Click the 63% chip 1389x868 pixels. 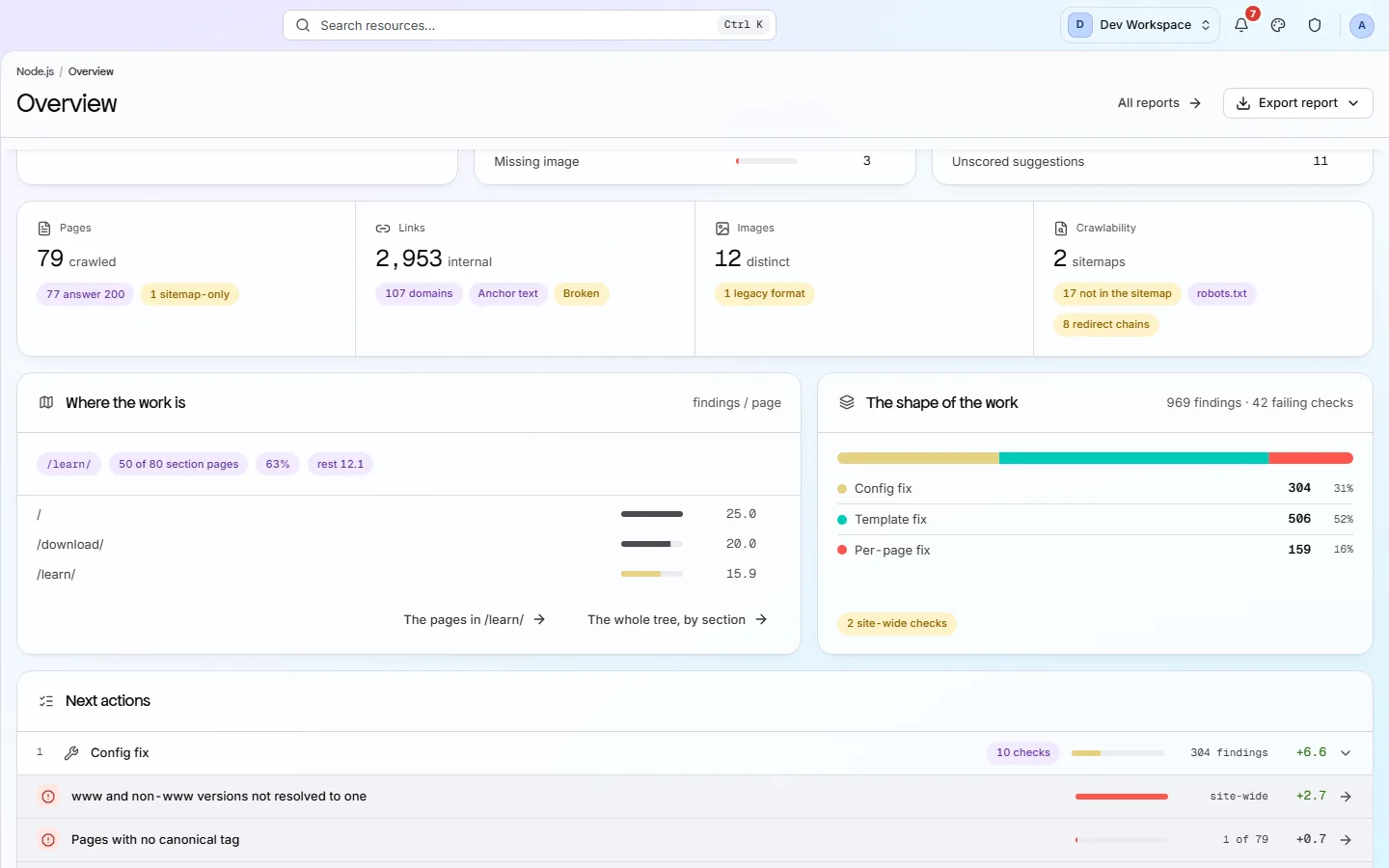[278, 465]
